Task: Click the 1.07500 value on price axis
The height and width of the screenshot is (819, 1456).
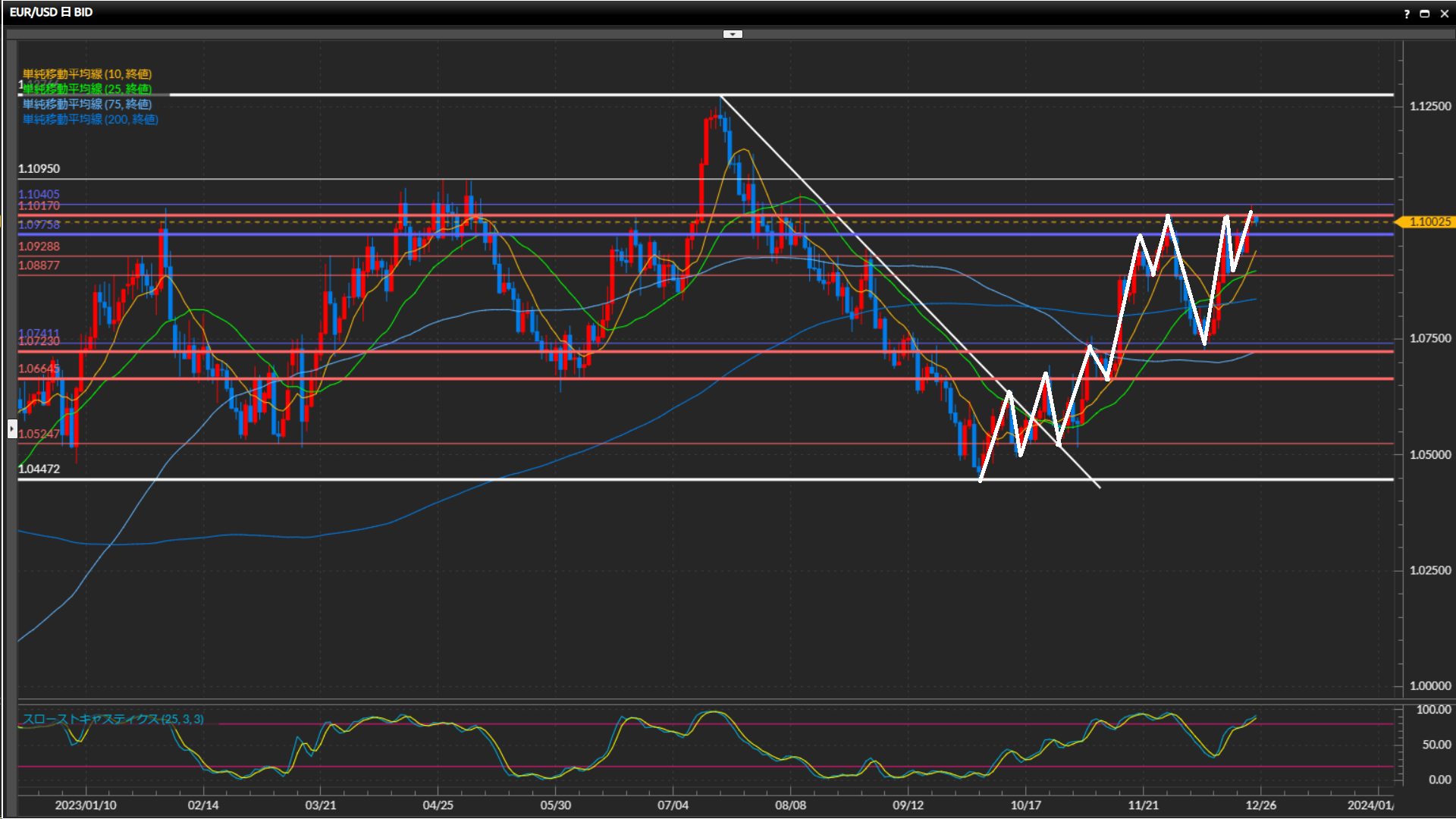Action: 1430,338
